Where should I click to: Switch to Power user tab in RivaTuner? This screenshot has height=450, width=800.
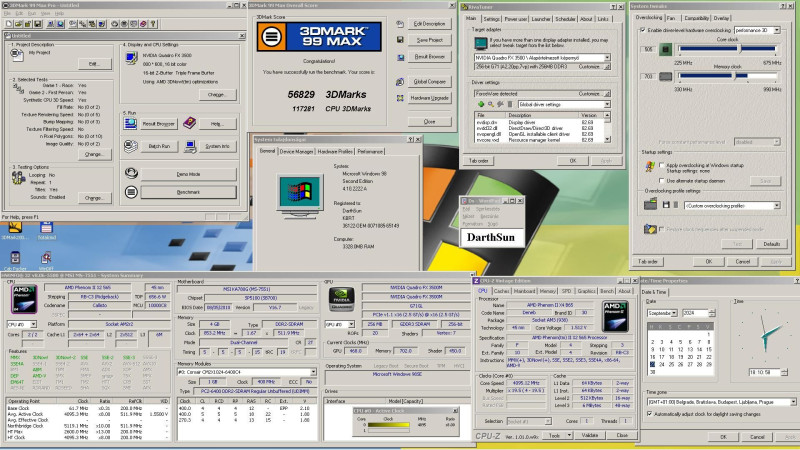pyautogui.click(x=515, y=19)
